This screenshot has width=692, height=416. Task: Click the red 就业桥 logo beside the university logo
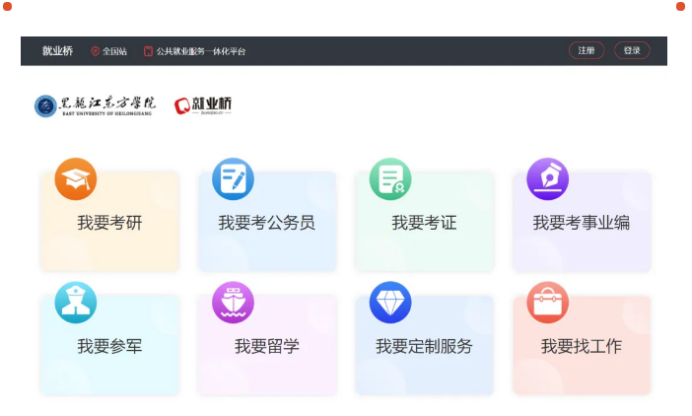pyautogui.click(x=203, y=105)
